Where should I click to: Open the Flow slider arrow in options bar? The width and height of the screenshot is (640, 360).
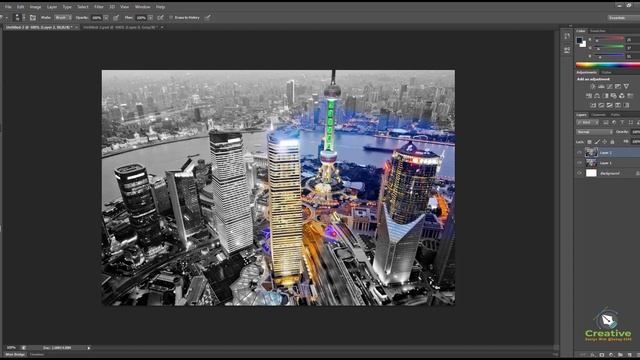point(151,18)
